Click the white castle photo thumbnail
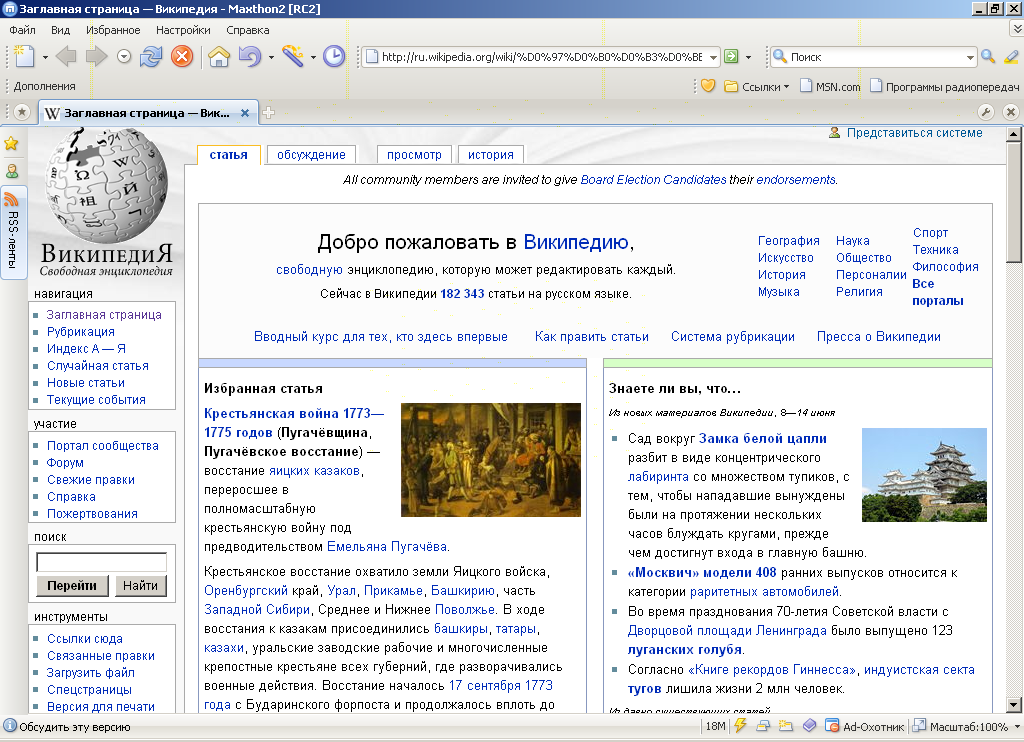Viewport: 1024px width, 742px height. [x=924, y=475]
